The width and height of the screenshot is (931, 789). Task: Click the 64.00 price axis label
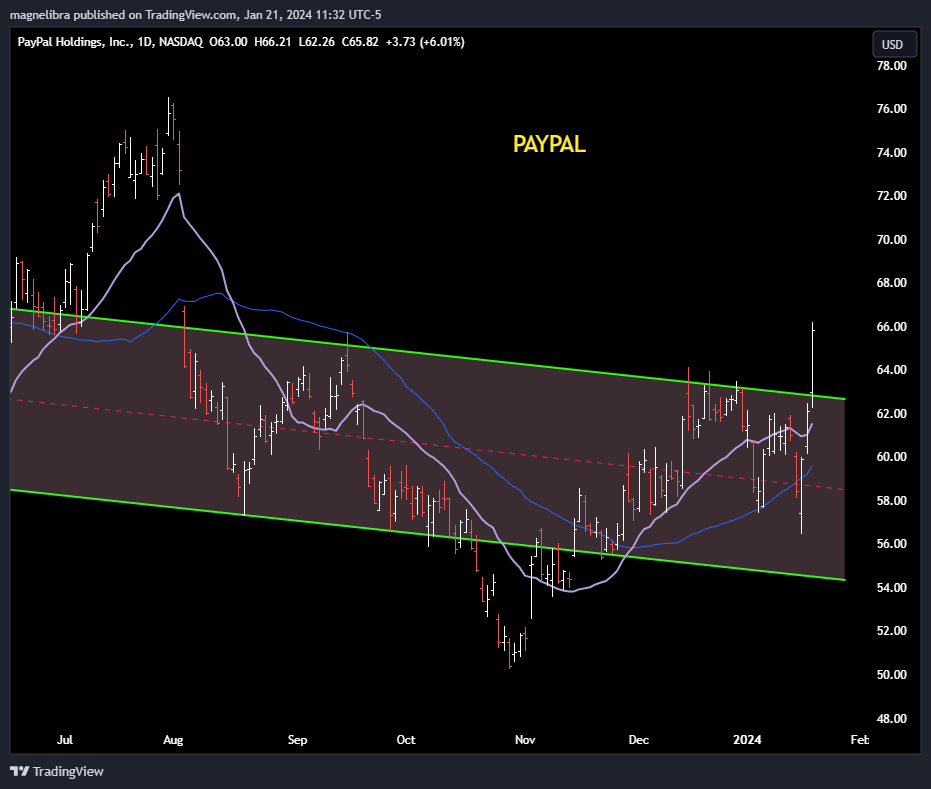(891, 370)
